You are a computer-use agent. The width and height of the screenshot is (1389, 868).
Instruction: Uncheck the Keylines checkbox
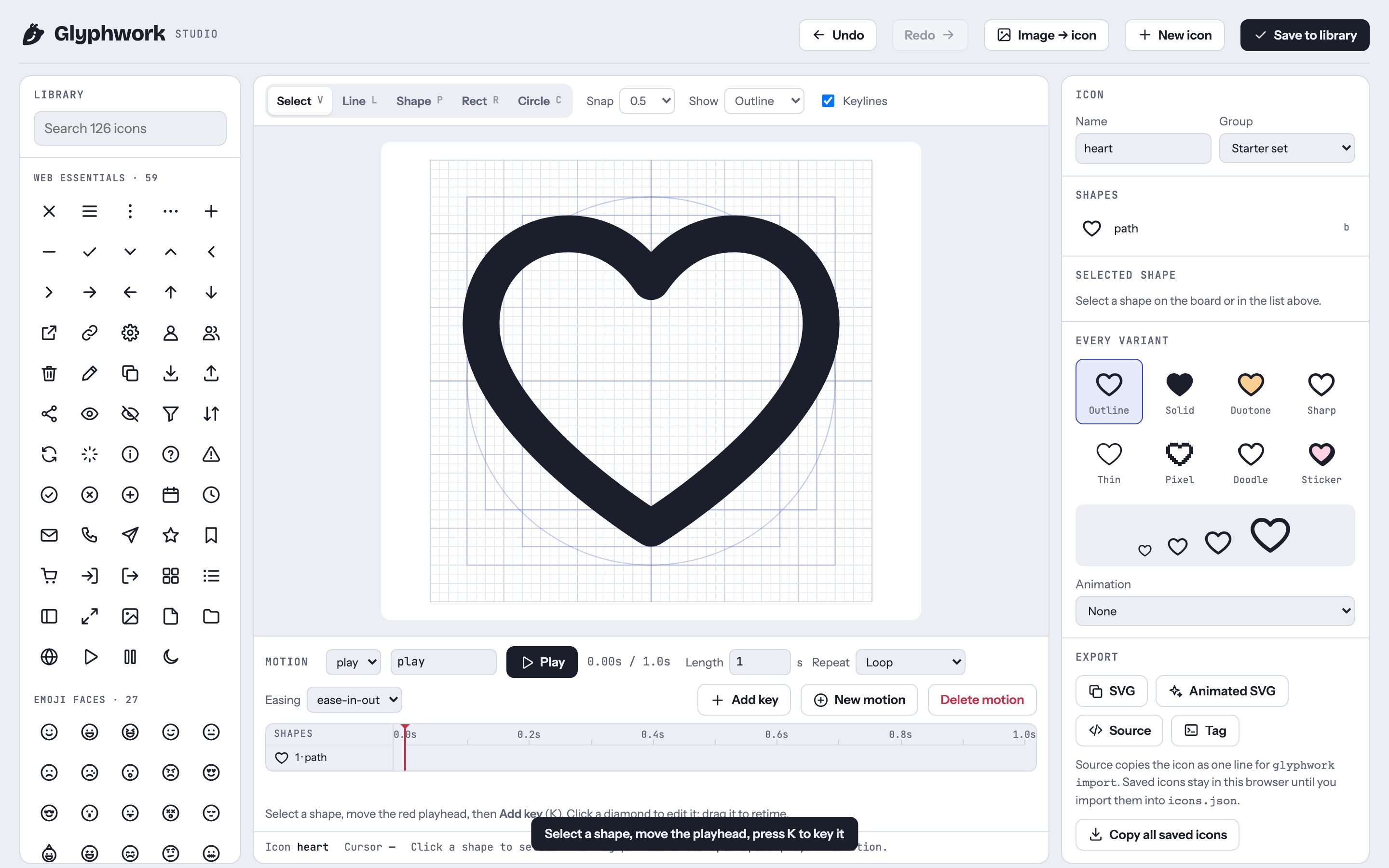(x=828, y=101)
